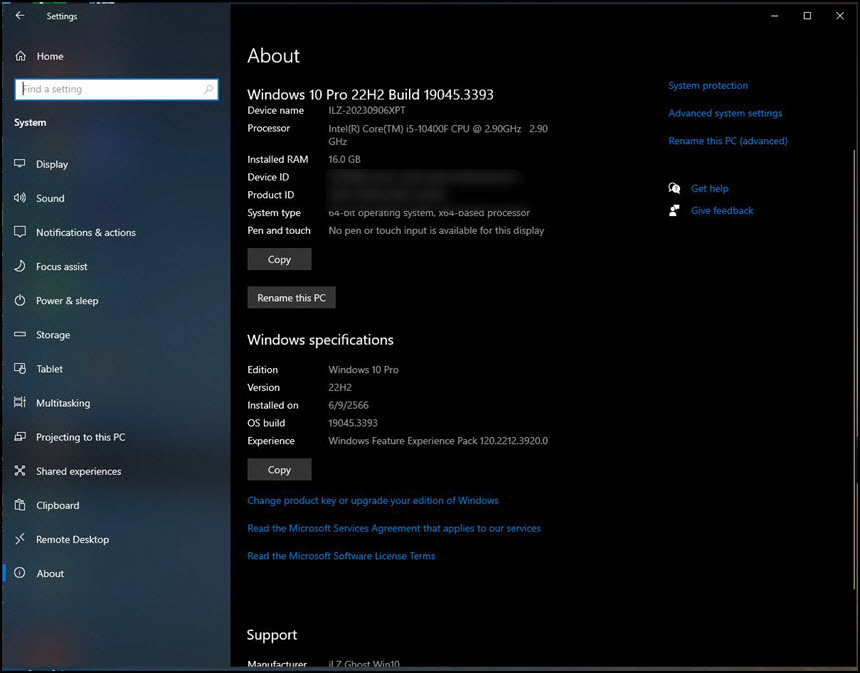860x673 pixels.
Task: Open Change product key or upgrade link
Action: click(373, 500)
